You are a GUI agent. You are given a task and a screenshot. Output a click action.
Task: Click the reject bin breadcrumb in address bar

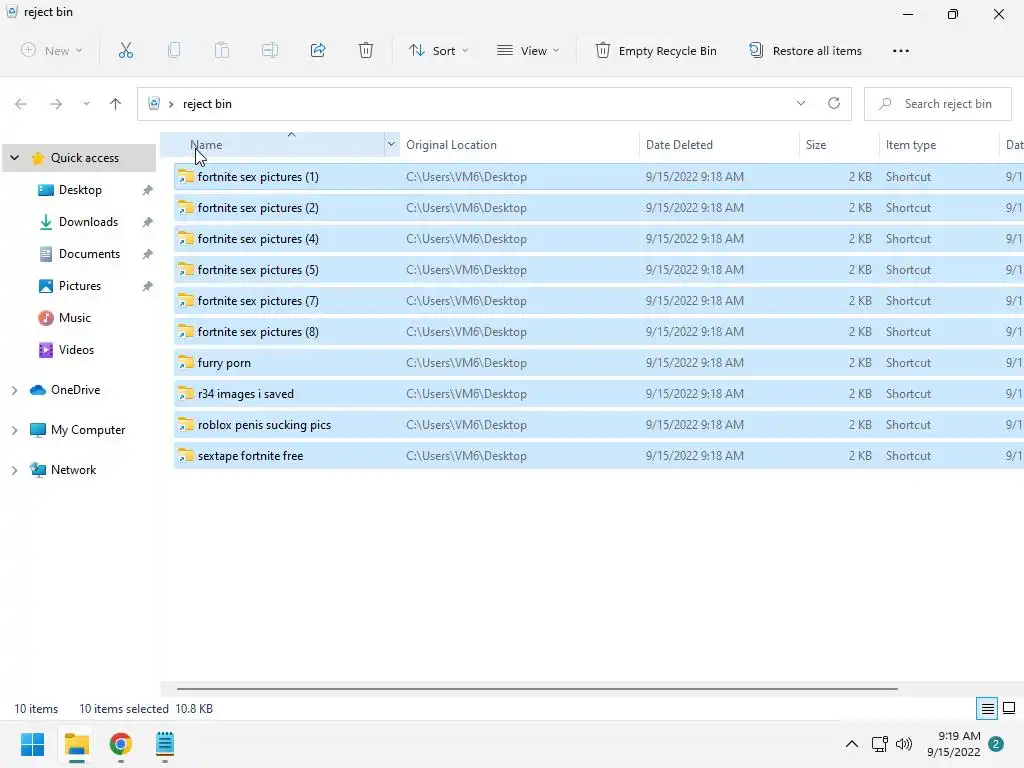pos(207,104)
